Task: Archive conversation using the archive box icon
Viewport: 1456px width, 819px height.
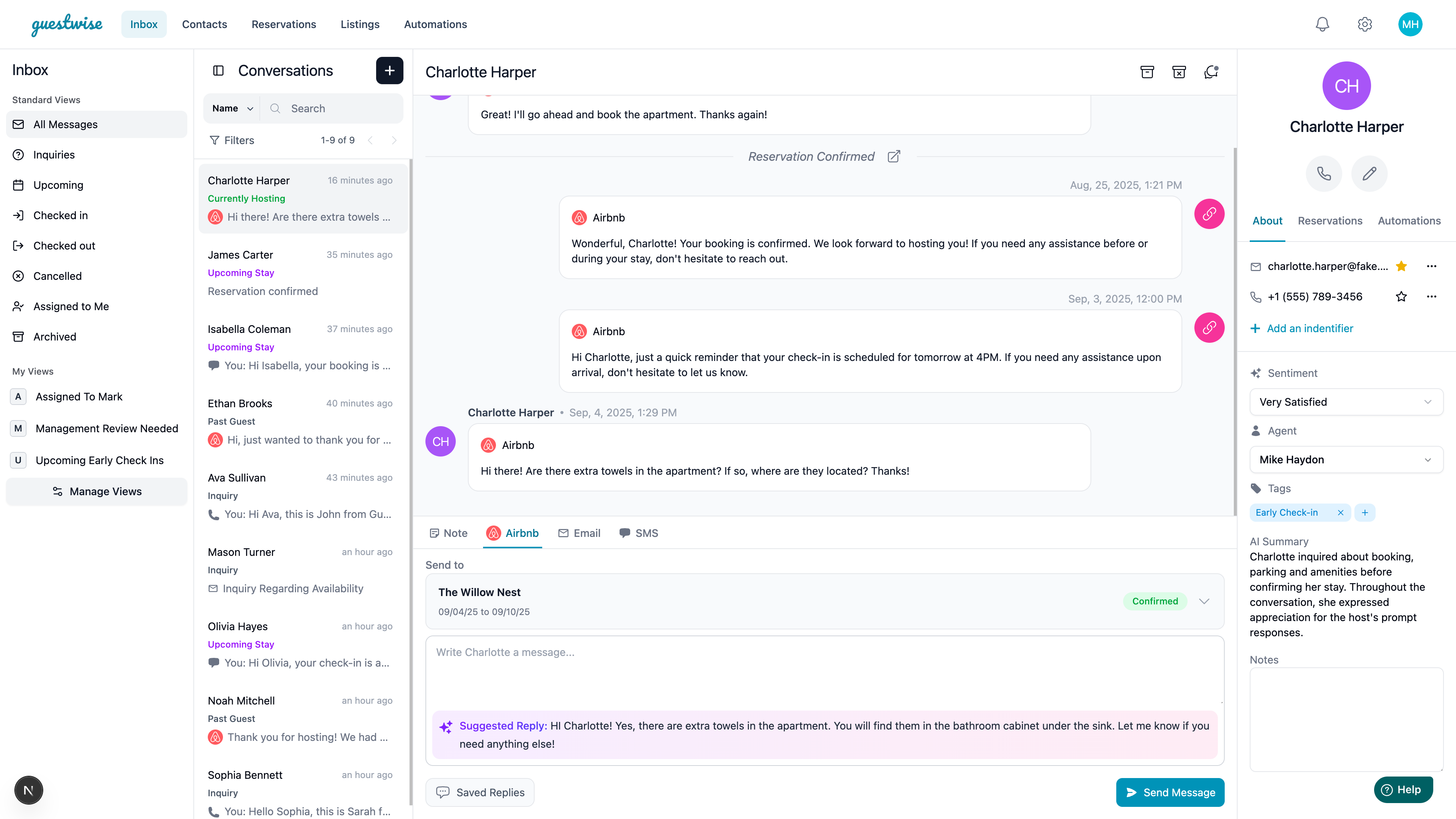Action: click(x=1147, y=72)
